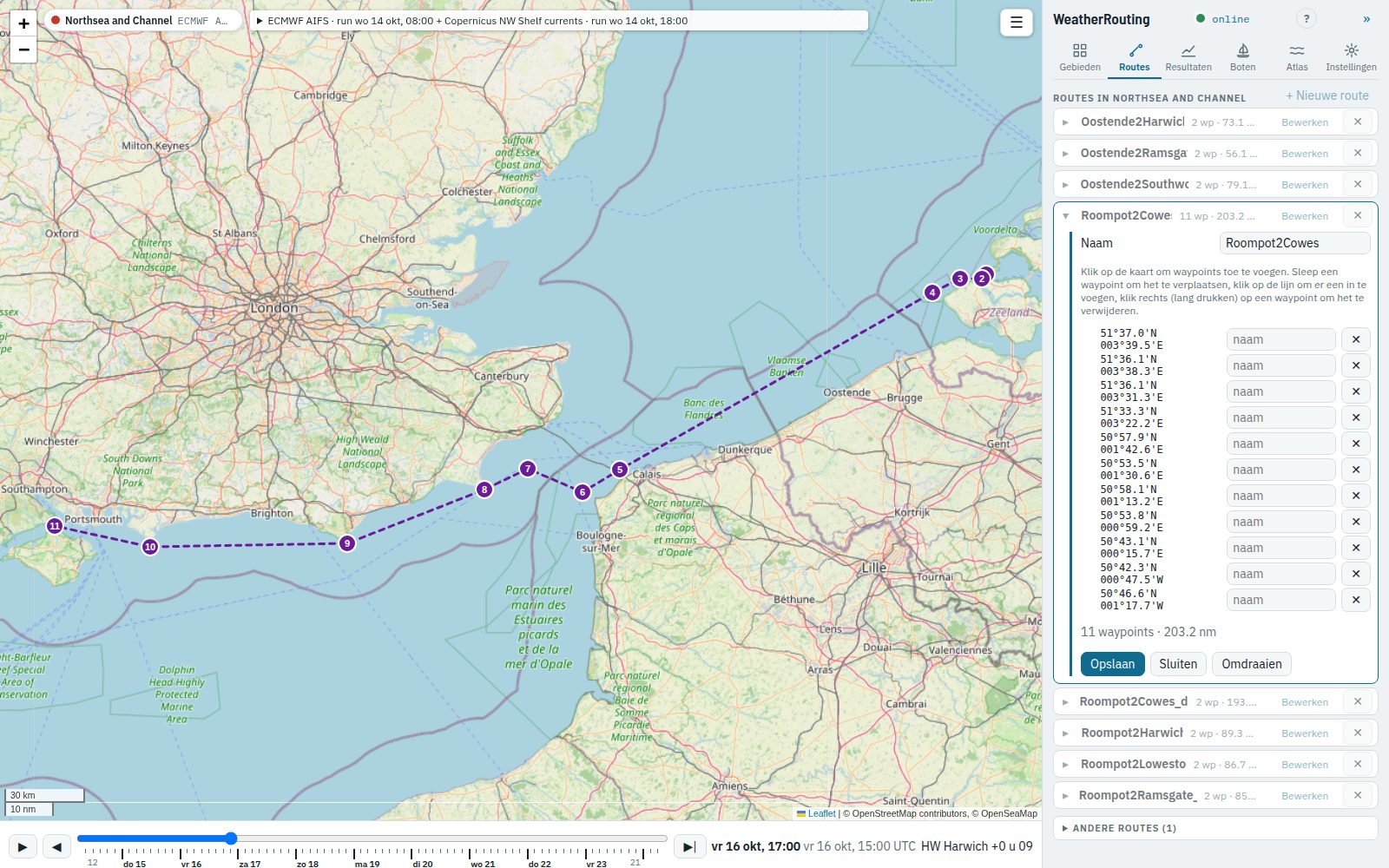Click the Nieuwe route link
Viewport: 1389px width, 868px height.
click(x=1326, y=95)
